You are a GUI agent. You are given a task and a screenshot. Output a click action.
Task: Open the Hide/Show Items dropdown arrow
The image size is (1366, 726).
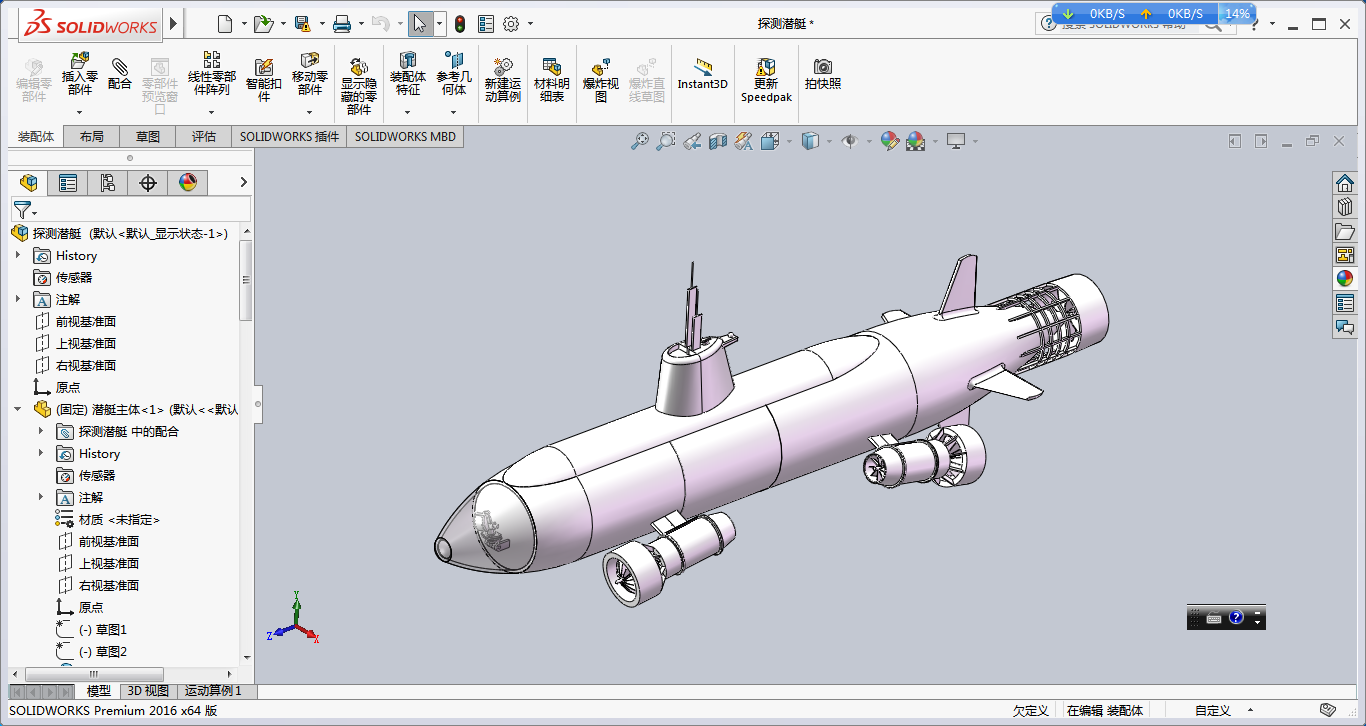pyautogui.click(x=868, y=142)
